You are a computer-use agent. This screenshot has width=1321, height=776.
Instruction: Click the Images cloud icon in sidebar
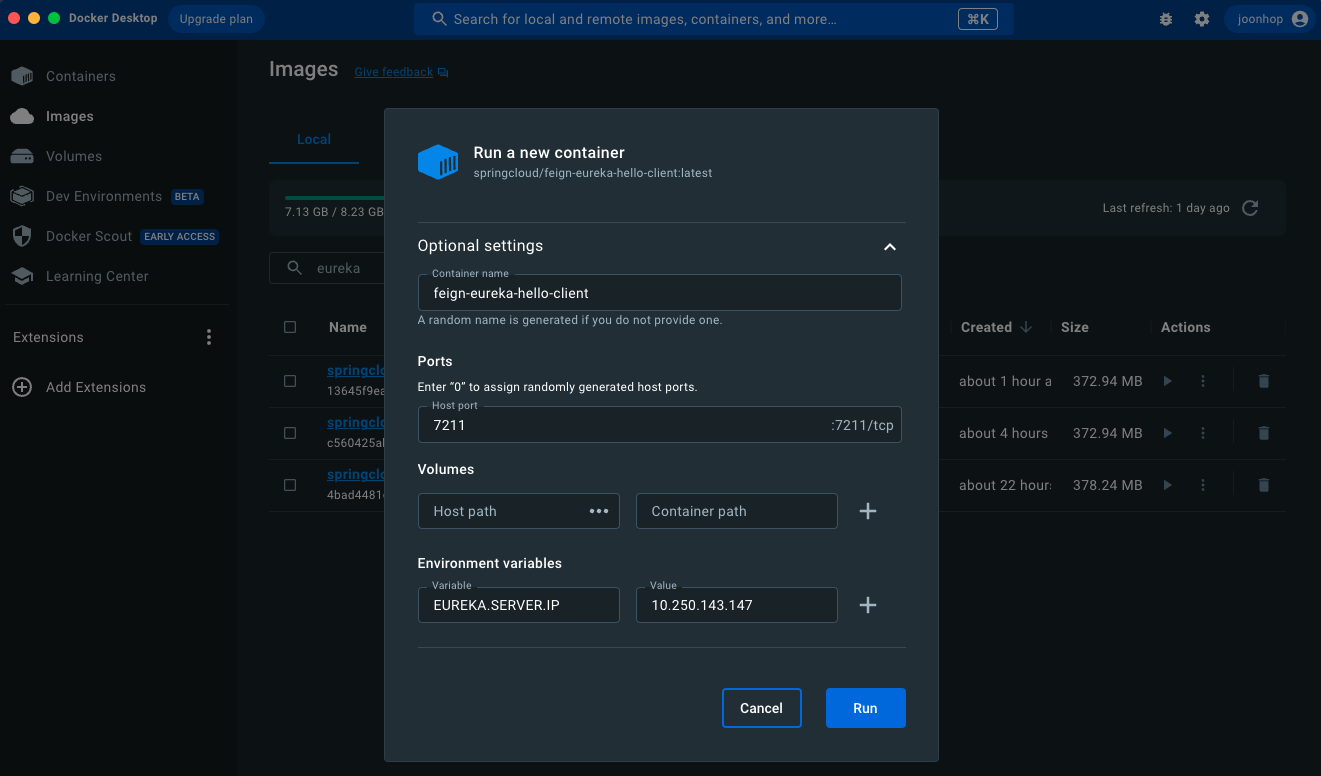22,116
